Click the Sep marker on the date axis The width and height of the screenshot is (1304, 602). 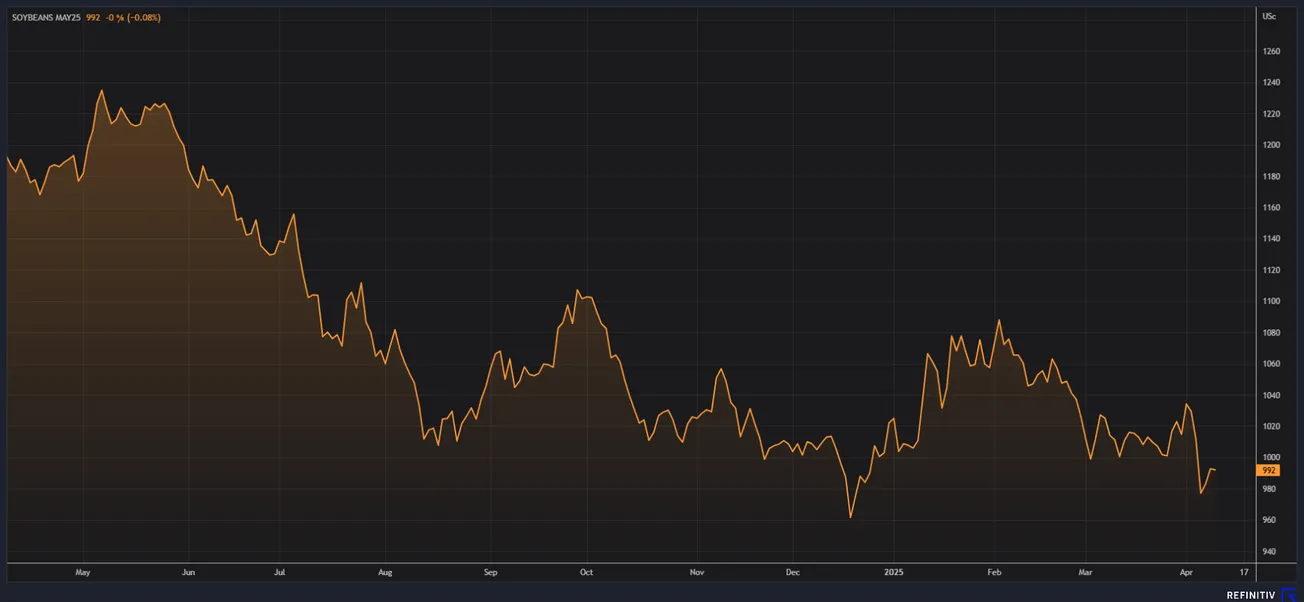pos(490,572)
